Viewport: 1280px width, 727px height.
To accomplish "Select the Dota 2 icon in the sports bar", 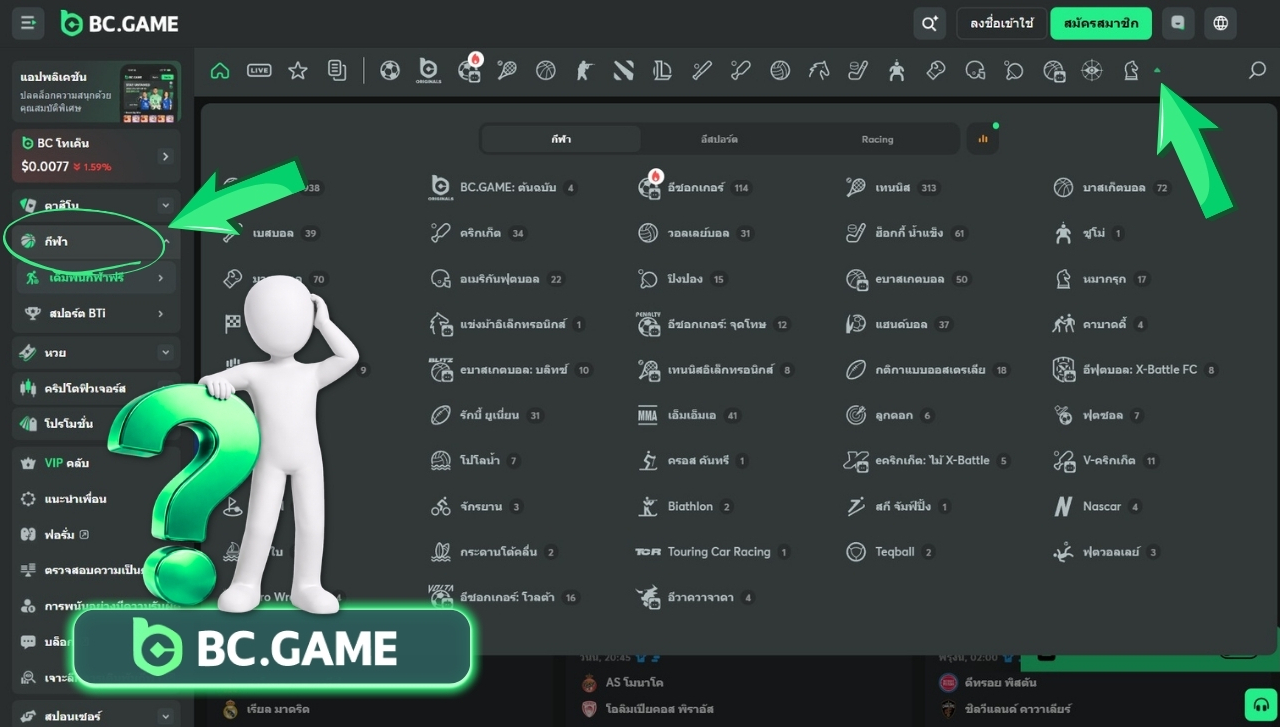I will point(623,70).
